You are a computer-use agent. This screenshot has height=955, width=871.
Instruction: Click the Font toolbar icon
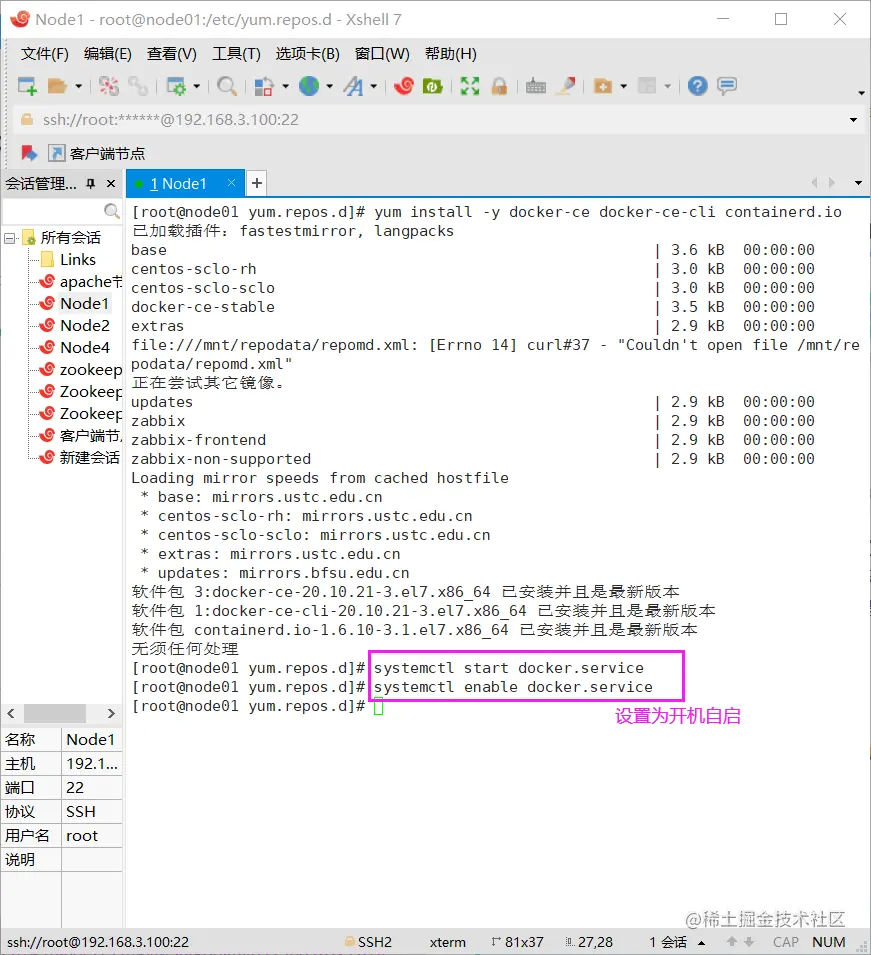tap(353, 86)
